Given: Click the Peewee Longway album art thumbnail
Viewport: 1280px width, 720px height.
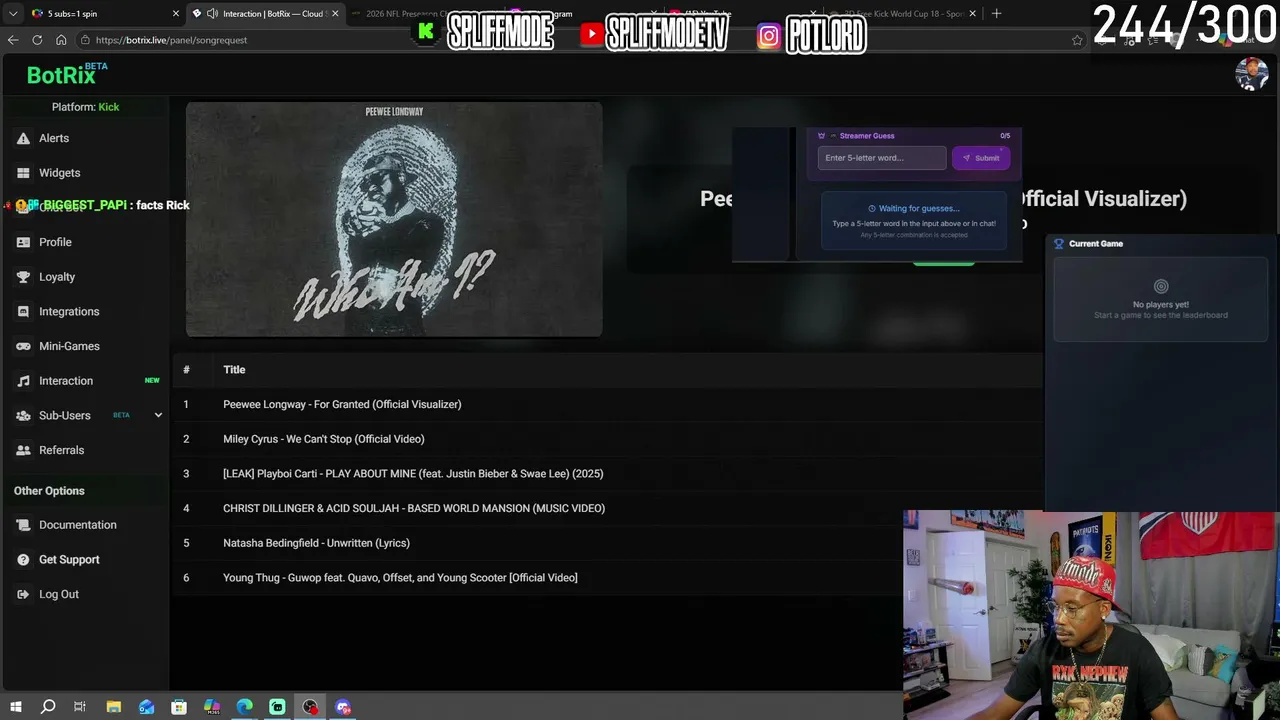Looking at the screenshot, I should (x=394, y=220).
